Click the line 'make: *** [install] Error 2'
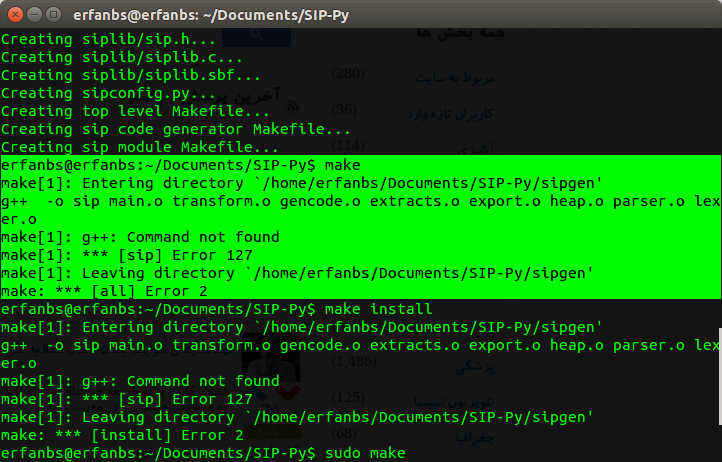The width and height of the screenshot is (722, 462). 122,435
